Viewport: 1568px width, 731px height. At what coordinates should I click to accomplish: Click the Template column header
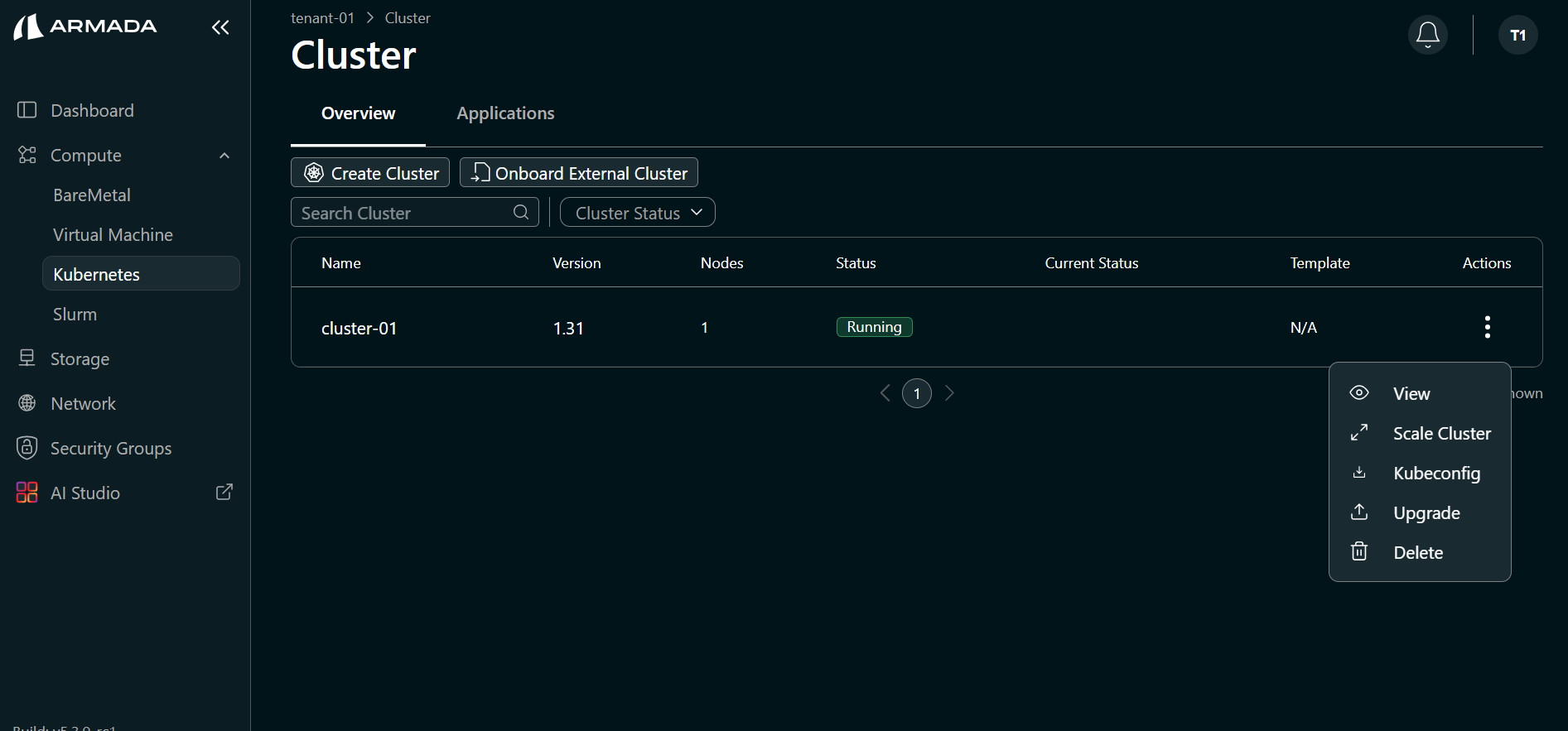[1320, 263]
